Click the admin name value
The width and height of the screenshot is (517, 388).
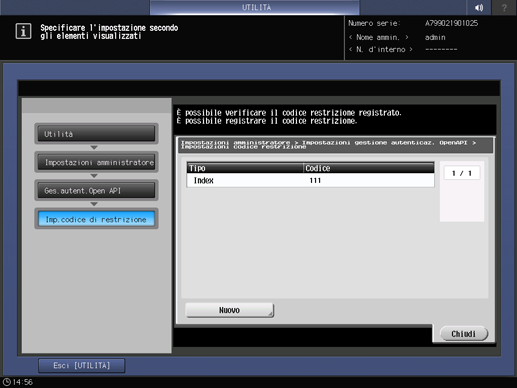pos(435,37)
